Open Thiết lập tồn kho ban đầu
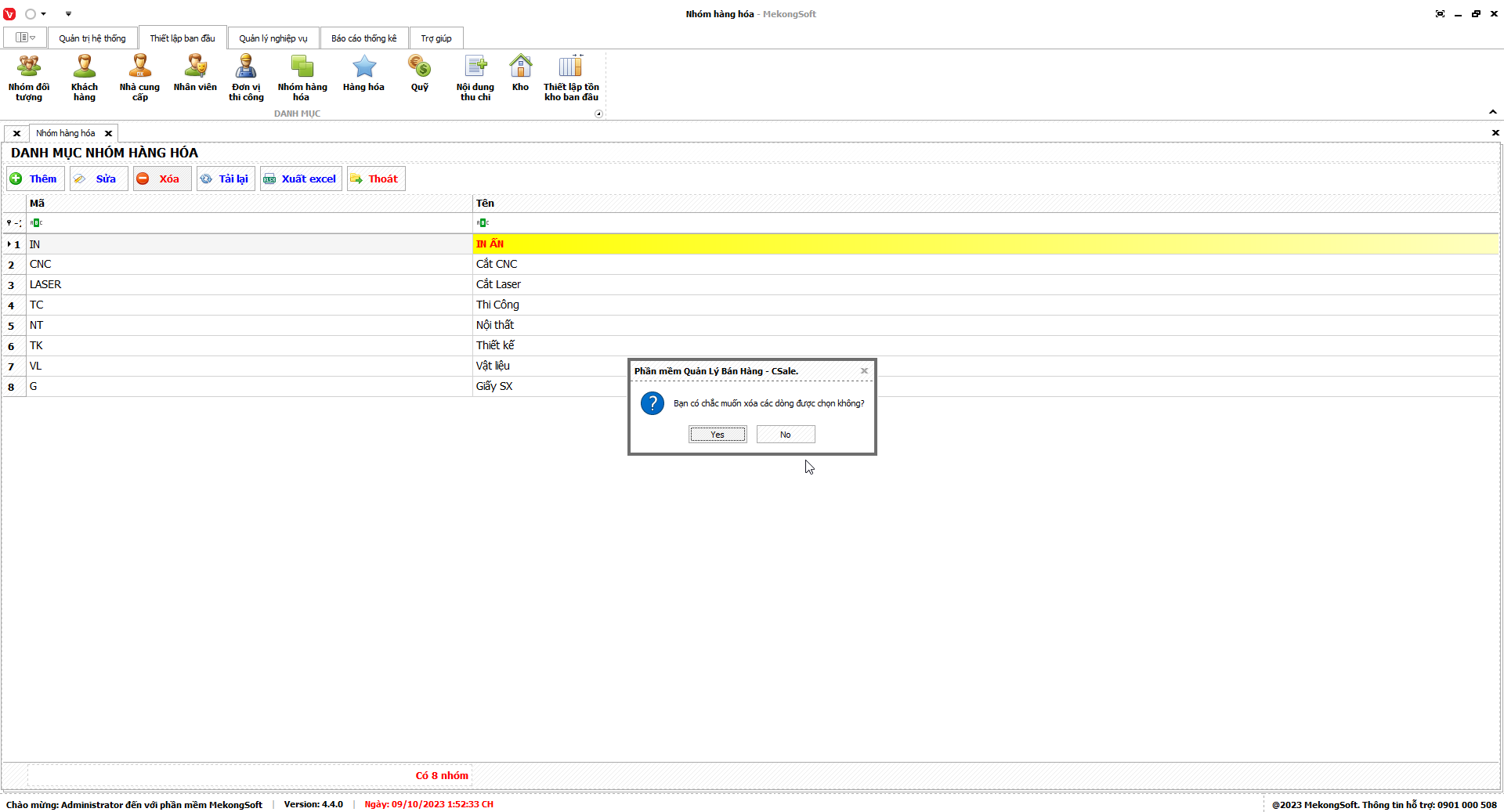Viewport: 1504px width, 812px height. 571,78
